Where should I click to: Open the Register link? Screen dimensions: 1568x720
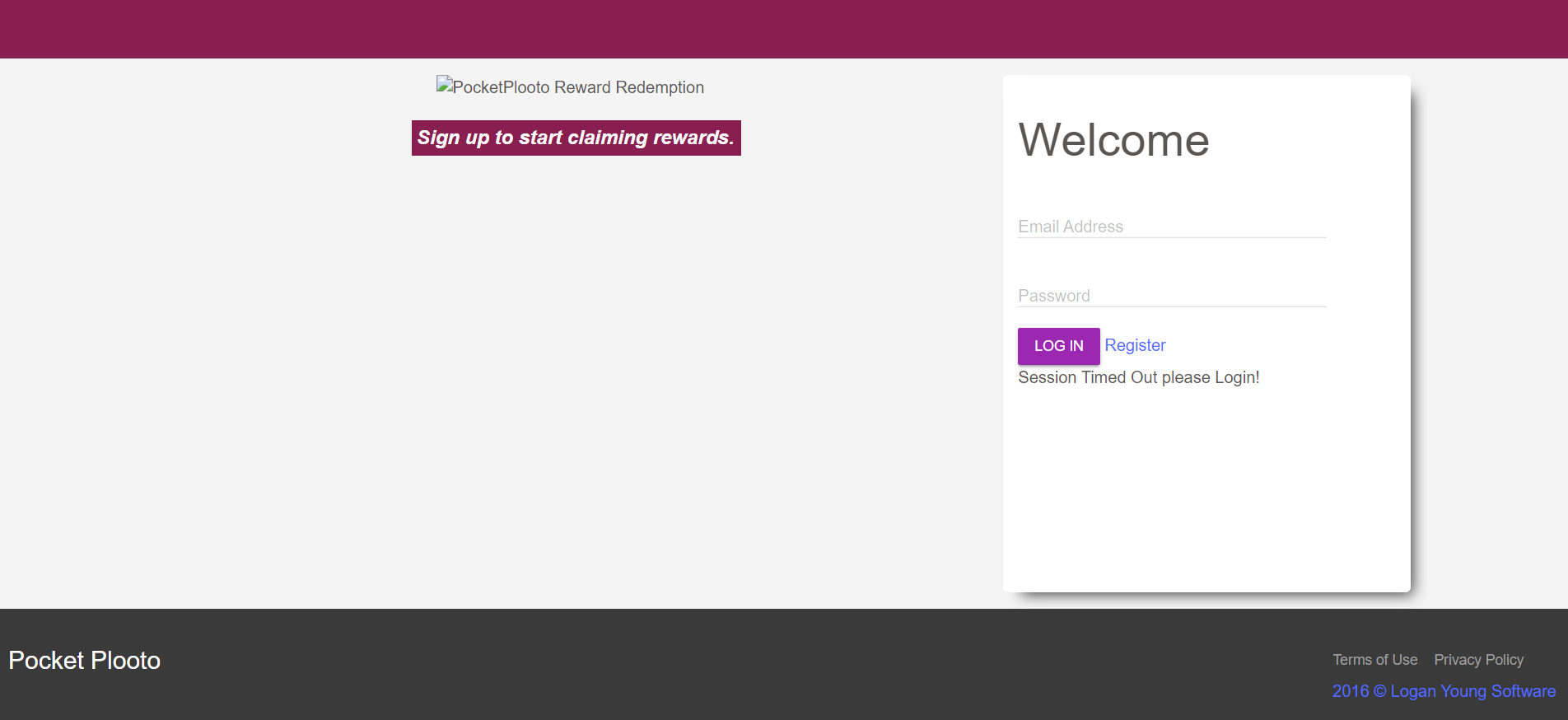coord(1135,345)
